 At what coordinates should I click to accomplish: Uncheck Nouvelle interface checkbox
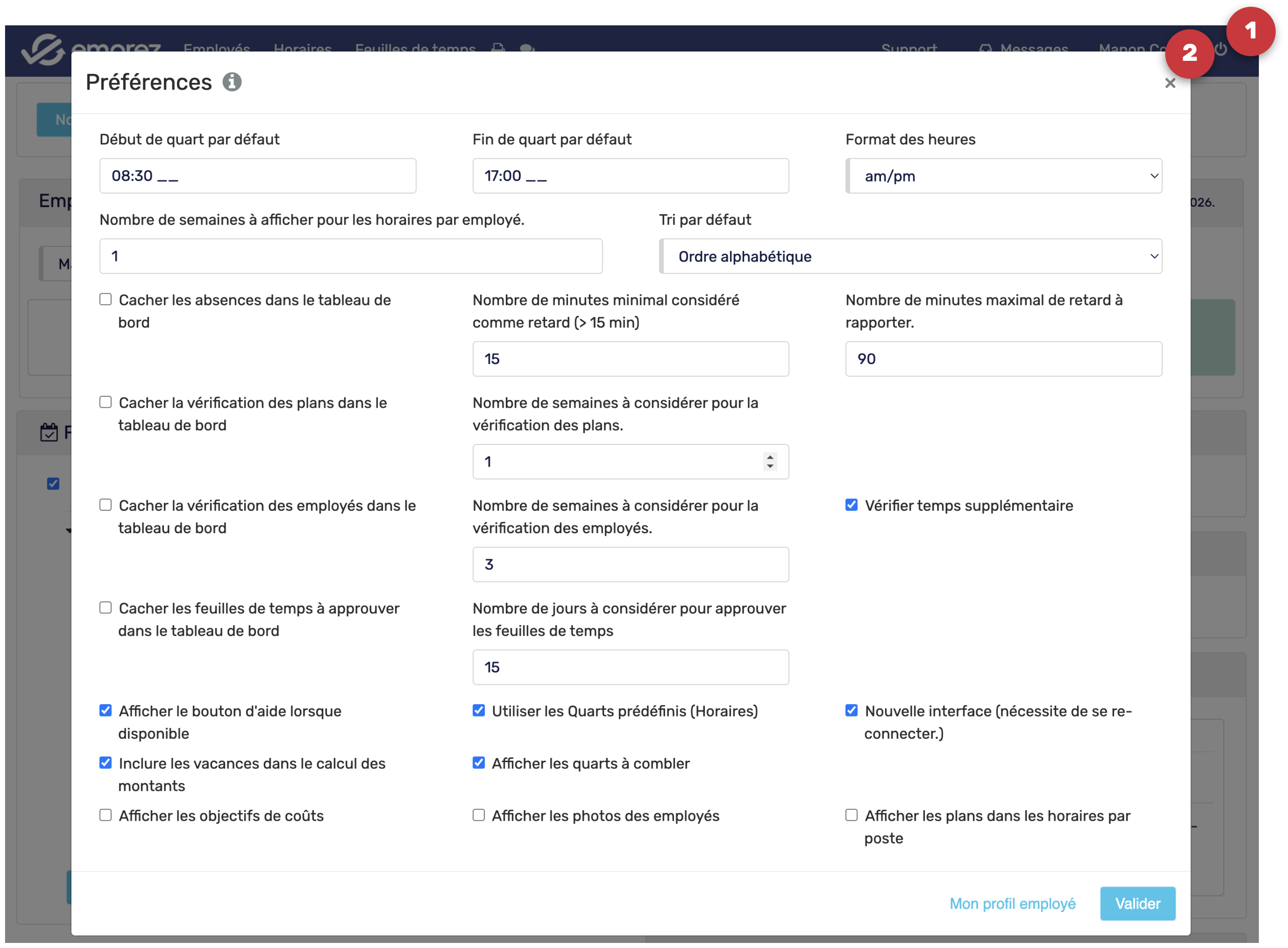click(x=851, y=711)
